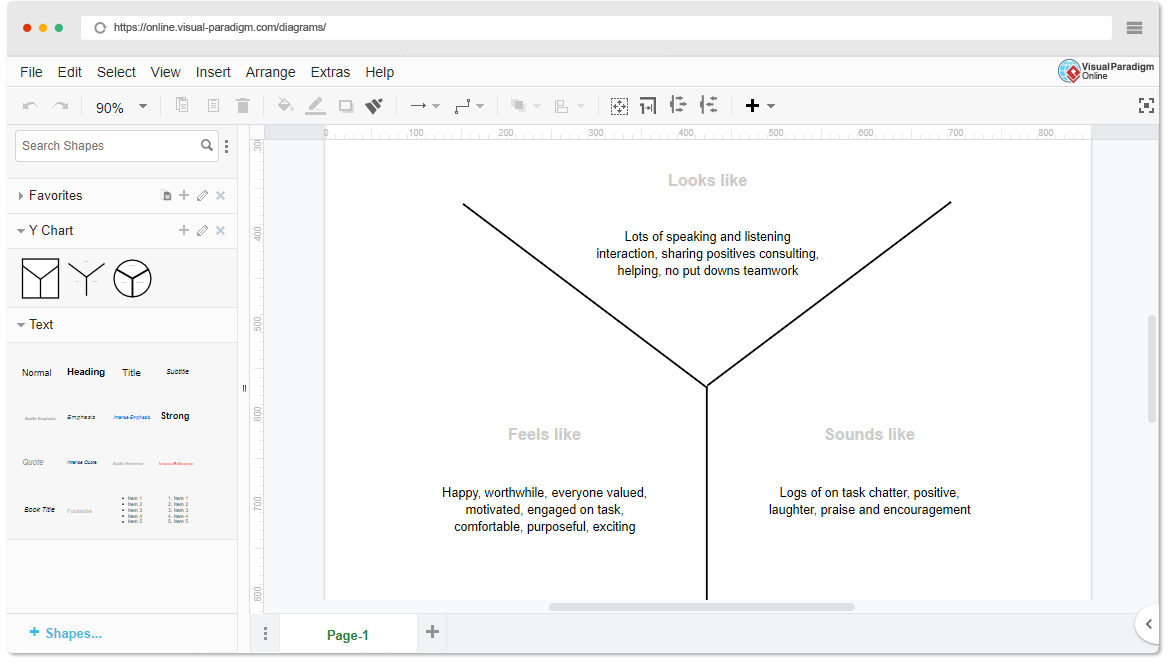Click the to-front arrange icon

(x=518, y=106)
